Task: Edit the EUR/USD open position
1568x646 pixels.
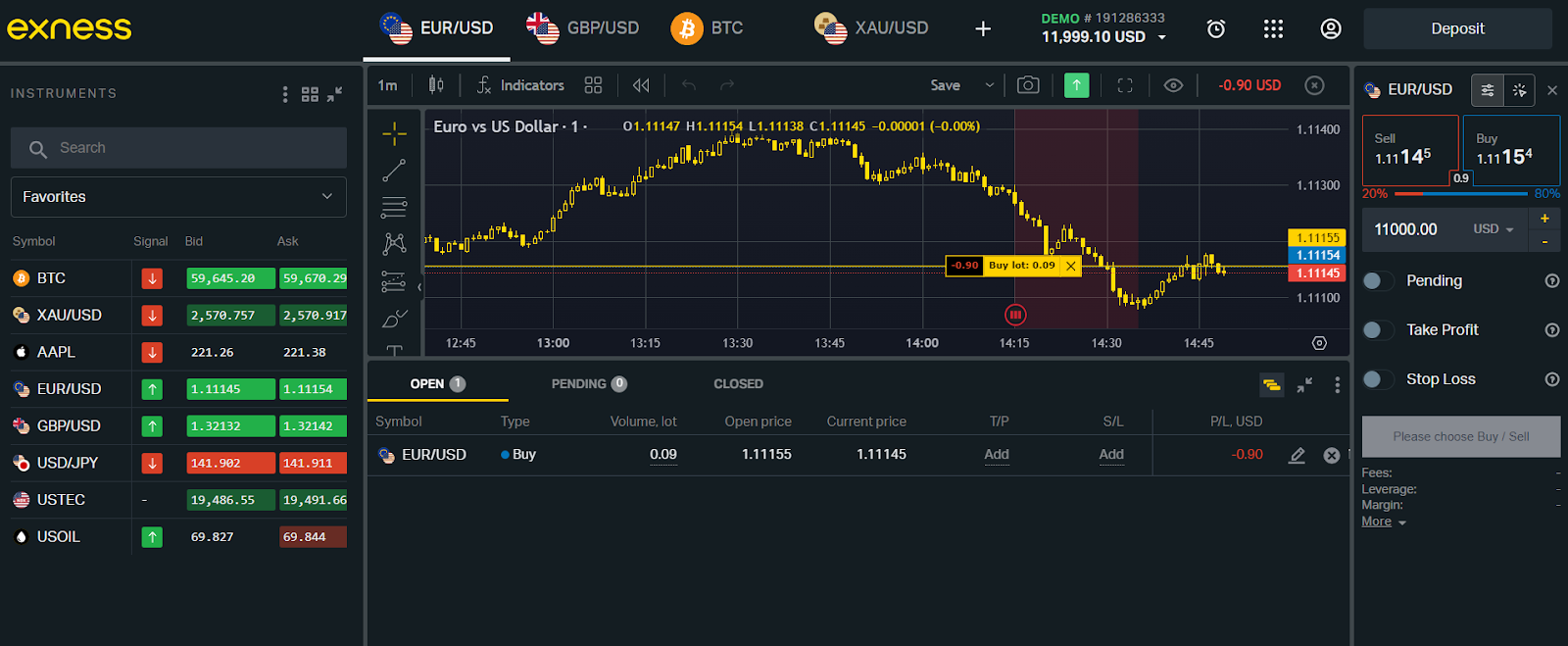Action: (1297, 455)
